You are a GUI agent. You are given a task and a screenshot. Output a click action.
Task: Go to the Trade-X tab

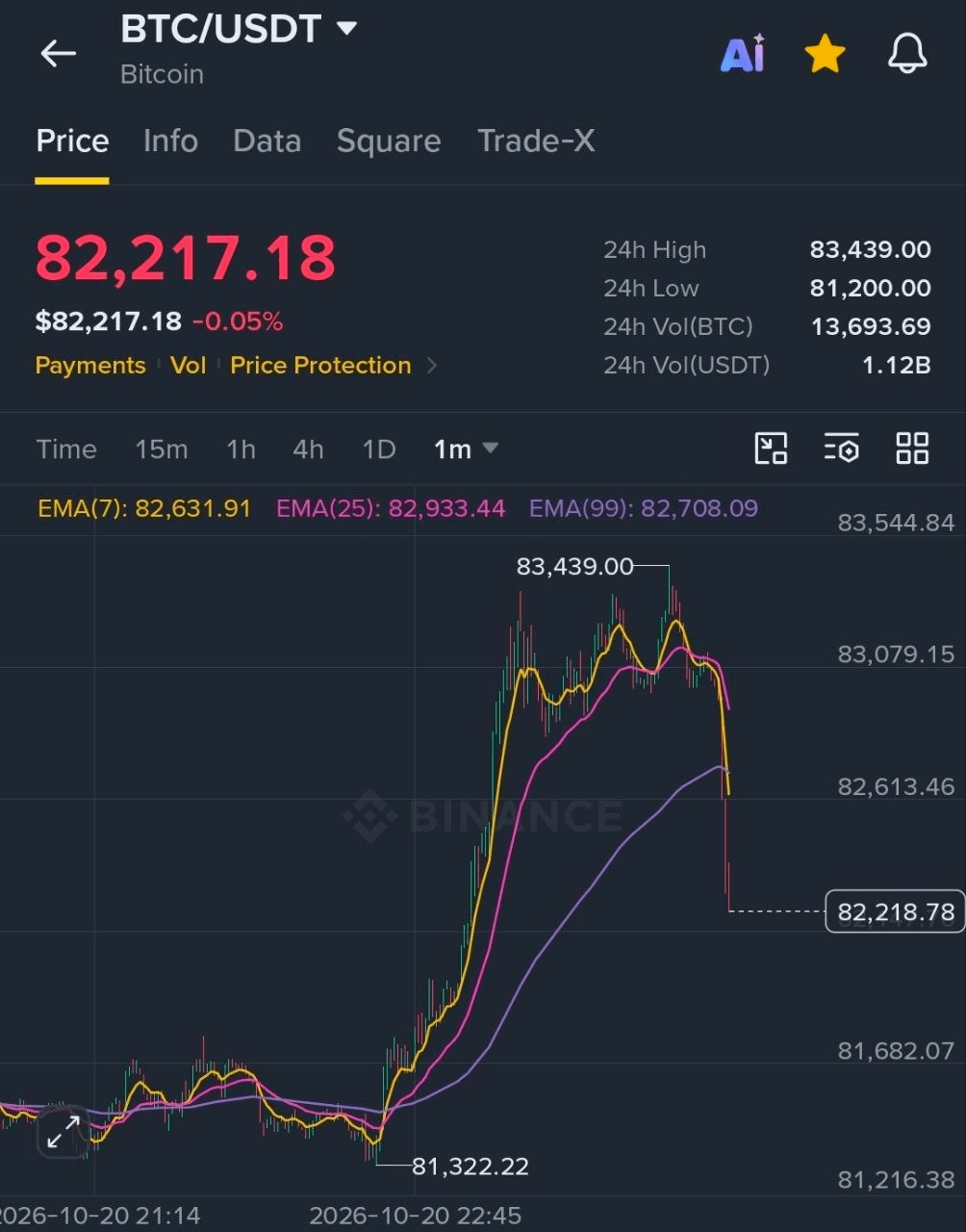coord(536,141)
